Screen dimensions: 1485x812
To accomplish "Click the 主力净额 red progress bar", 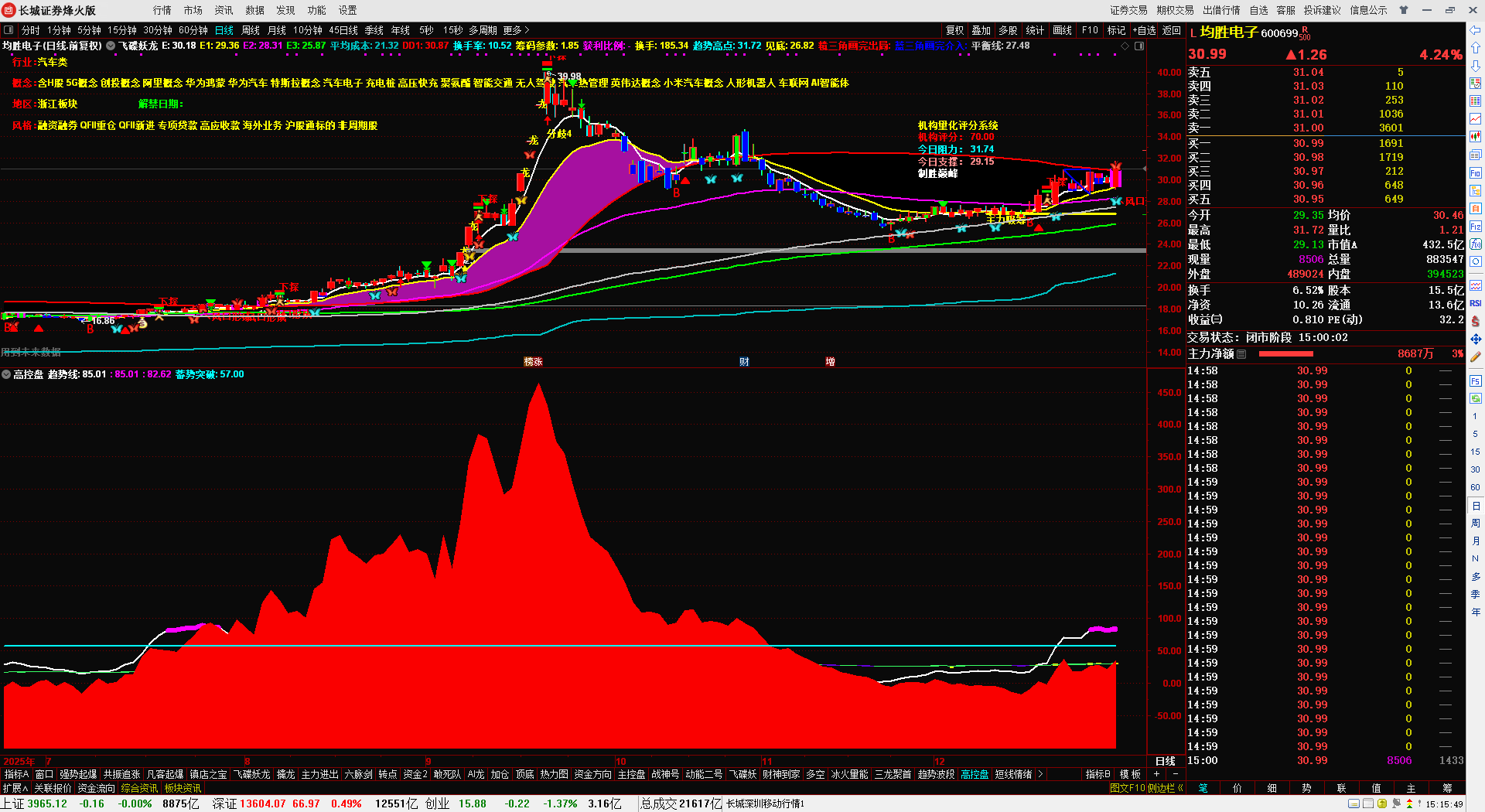I will click(1285, 354).
